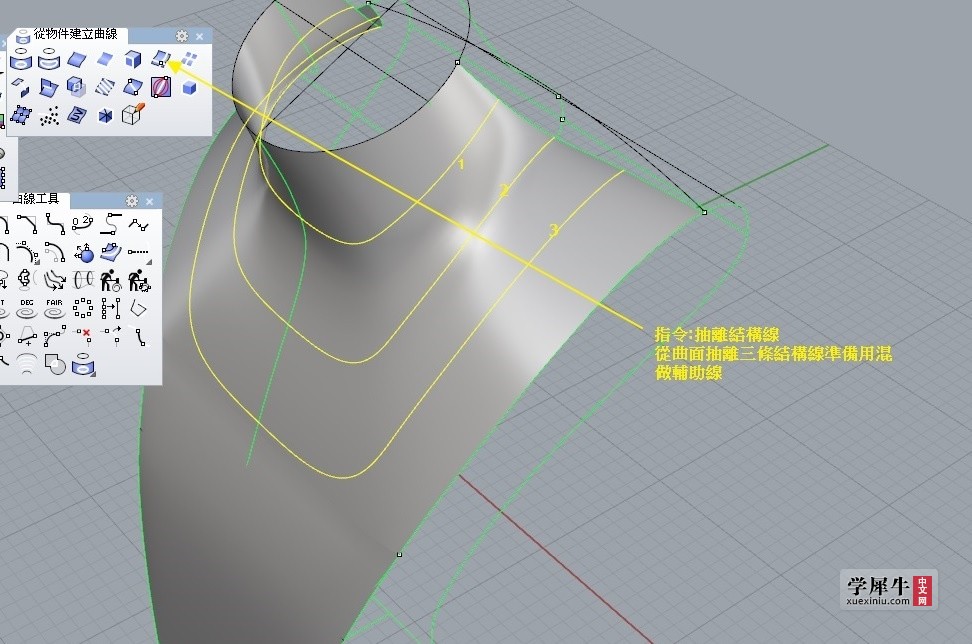Screen dimensions: 972x644
Task: Click the Match curve icon with two bars
Action: (111, 224)
